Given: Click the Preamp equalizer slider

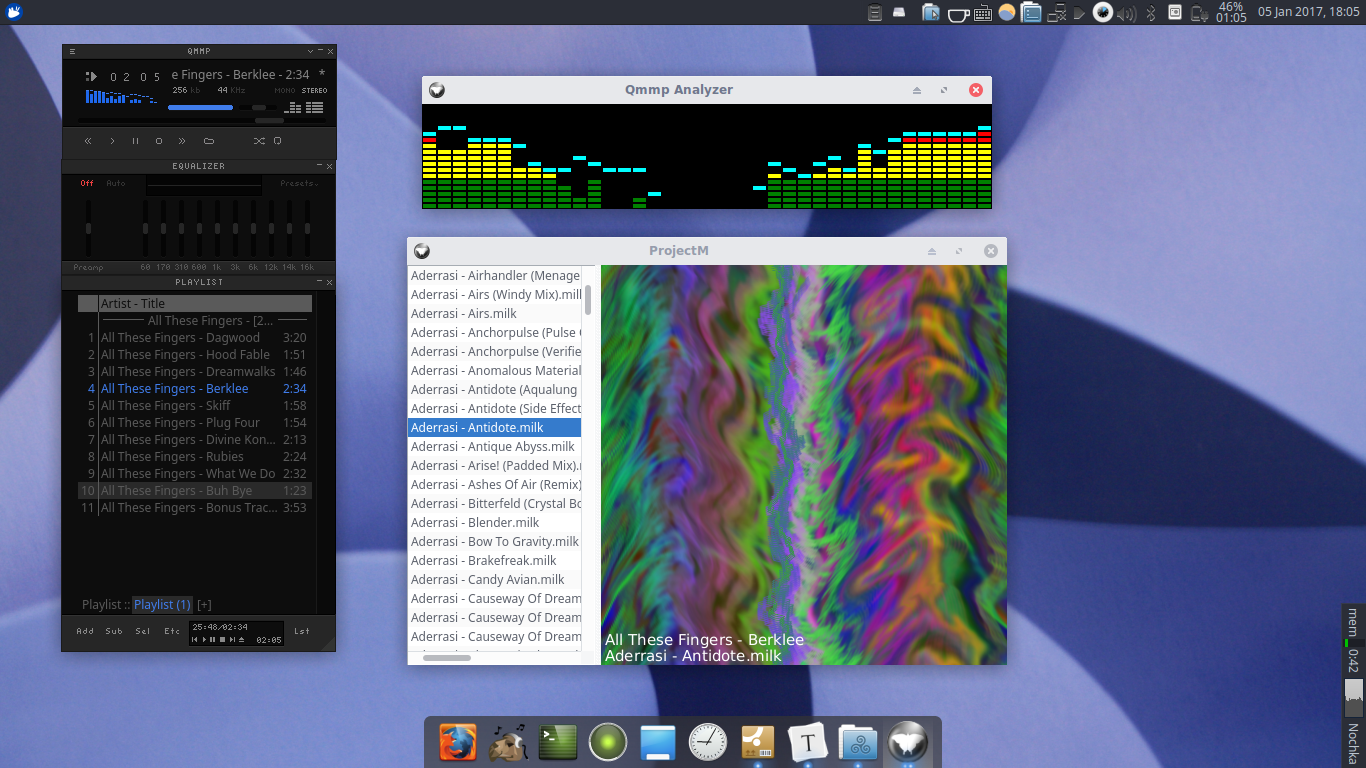Looking at the screenshot, I should (x=88, y=228).
